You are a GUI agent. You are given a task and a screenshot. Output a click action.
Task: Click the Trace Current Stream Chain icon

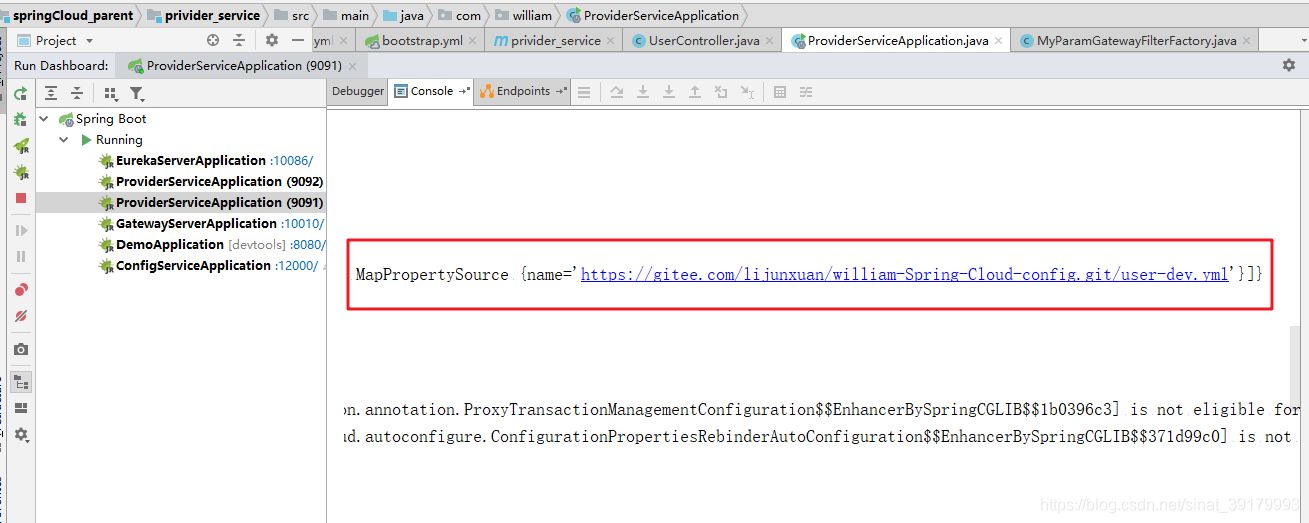pos(806,92)
